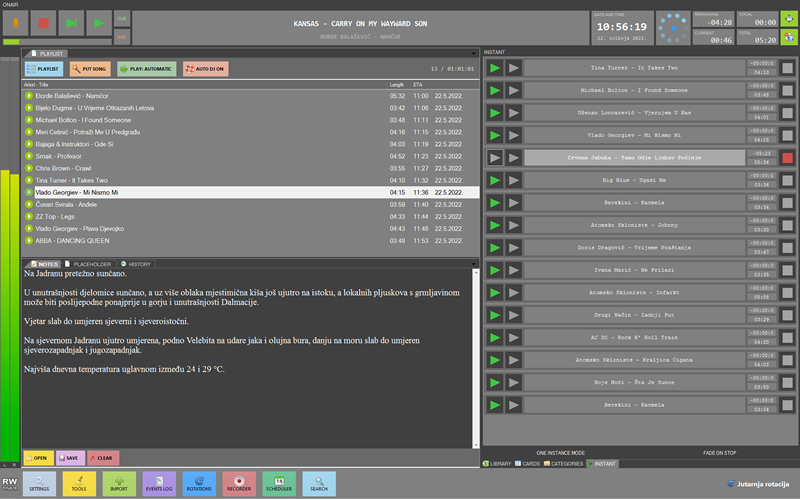Click the Put Song button

(x=91, y=69)
